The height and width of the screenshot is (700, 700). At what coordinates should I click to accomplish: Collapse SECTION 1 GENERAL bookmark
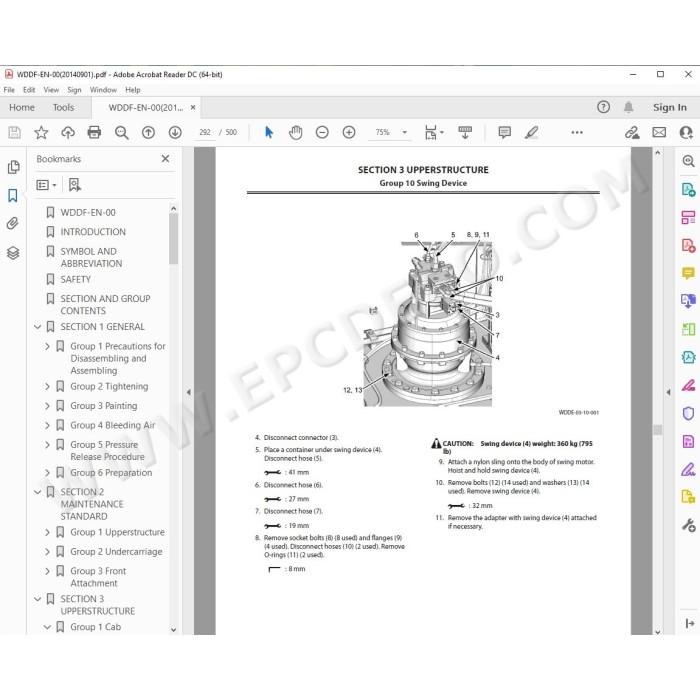38,327
